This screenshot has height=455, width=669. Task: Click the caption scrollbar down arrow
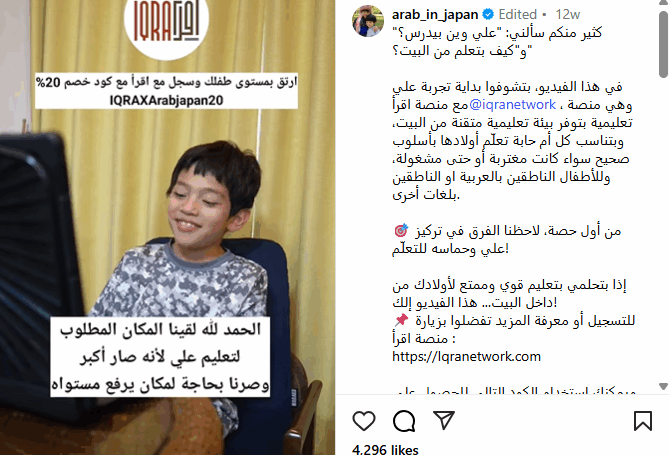663,386
